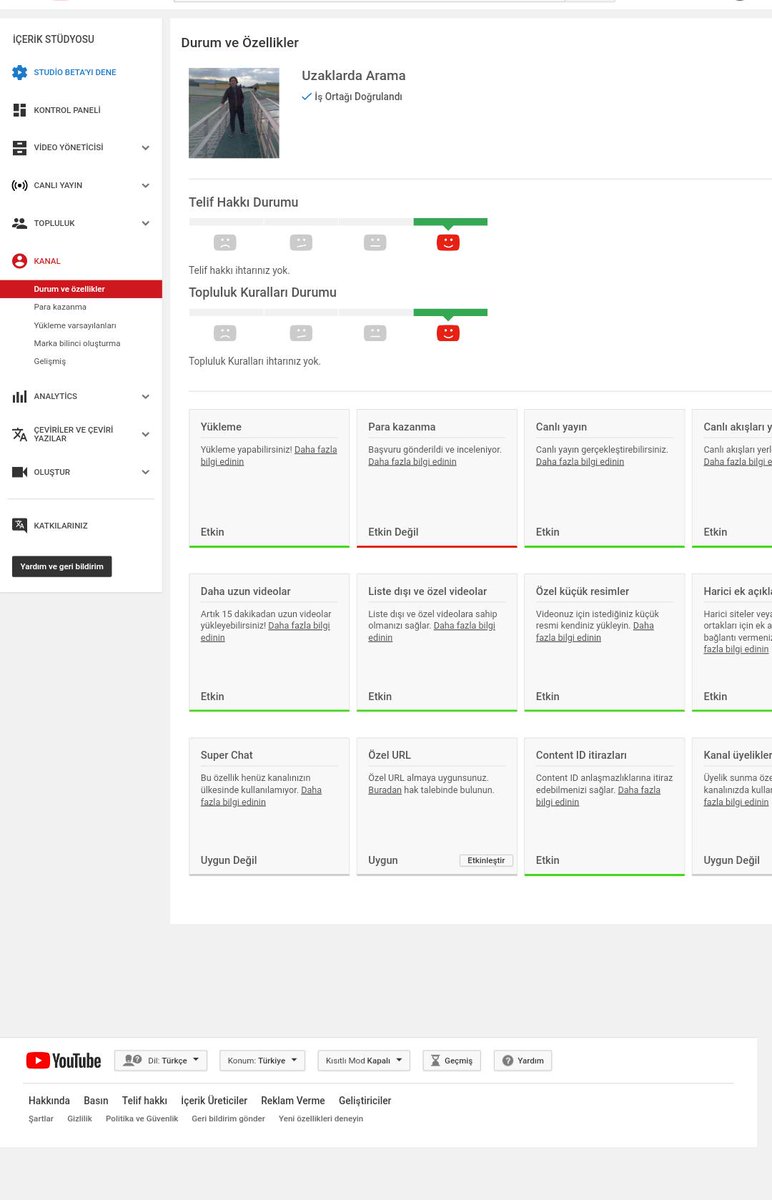Open Daha fazla bilgi link in Content ID card

click(x=598, y=796)
